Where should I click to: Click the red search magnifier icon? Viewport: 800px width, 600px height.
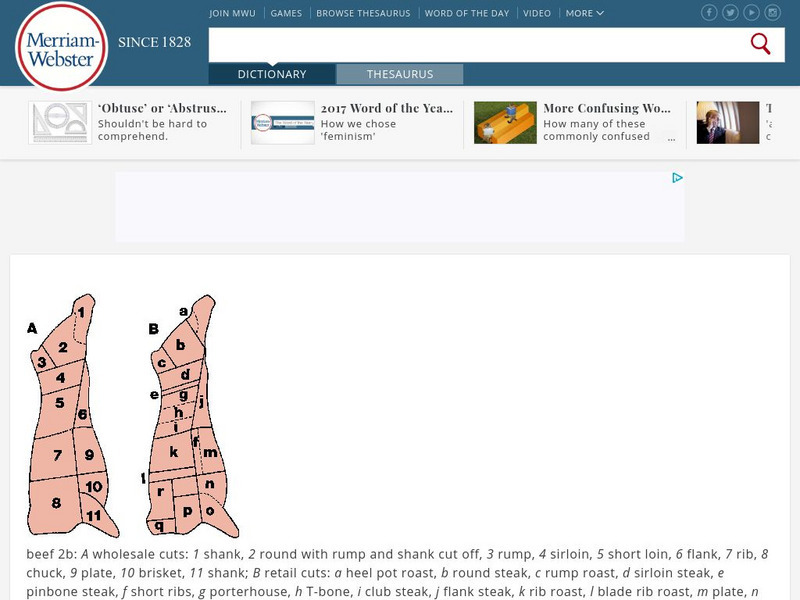pos(760,44)
